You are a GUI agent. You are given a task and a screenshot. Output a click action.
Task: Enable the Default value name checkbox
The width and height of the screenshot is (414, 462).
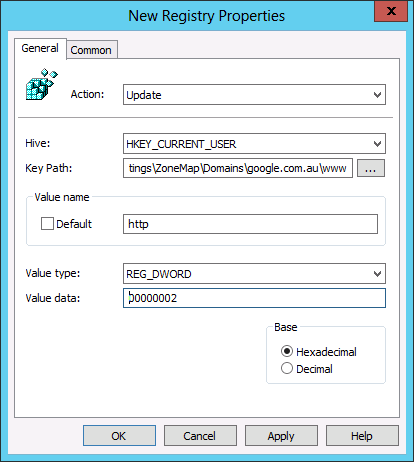[47, 224]
